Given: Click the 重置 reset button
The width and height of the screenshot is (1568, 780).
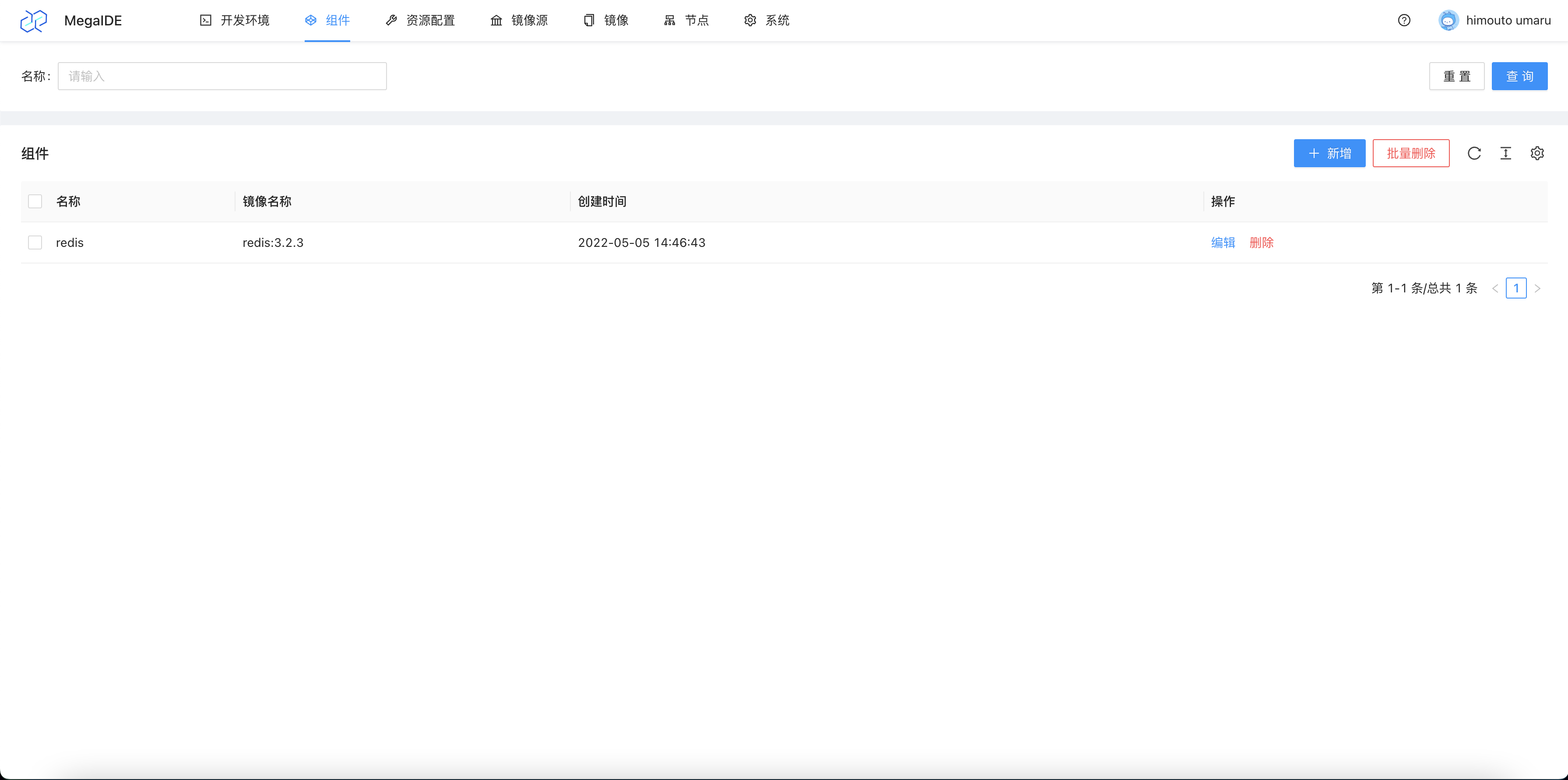Looking at the screenshot, I should [1457, 75].
